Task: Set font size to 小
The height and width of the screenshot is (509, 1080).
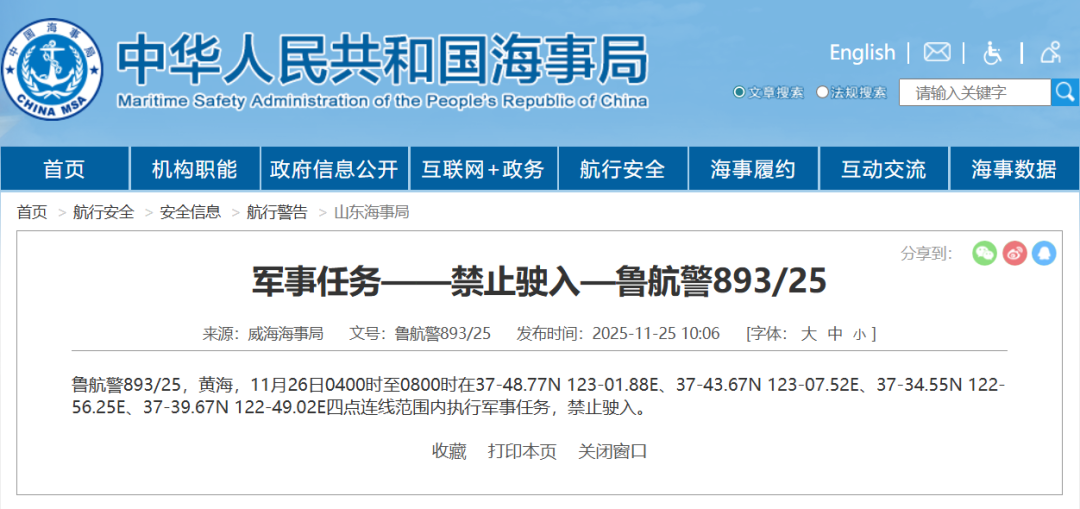Action: (859, 335)
